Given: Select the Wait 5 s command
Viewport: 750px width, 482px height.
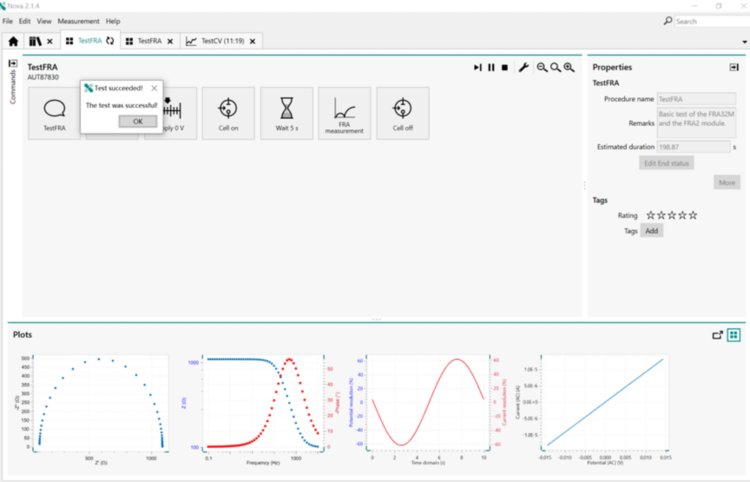Looking at the screenshot, I should coord(286,112).
